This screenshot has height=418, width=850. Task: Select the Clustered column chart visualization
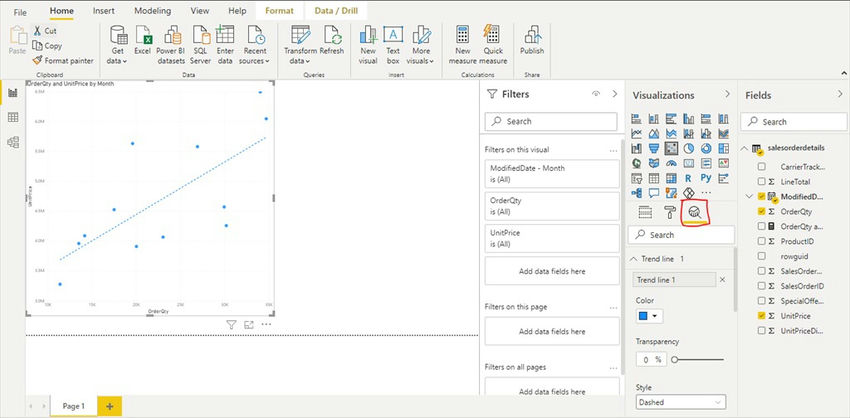pos(689,118)
